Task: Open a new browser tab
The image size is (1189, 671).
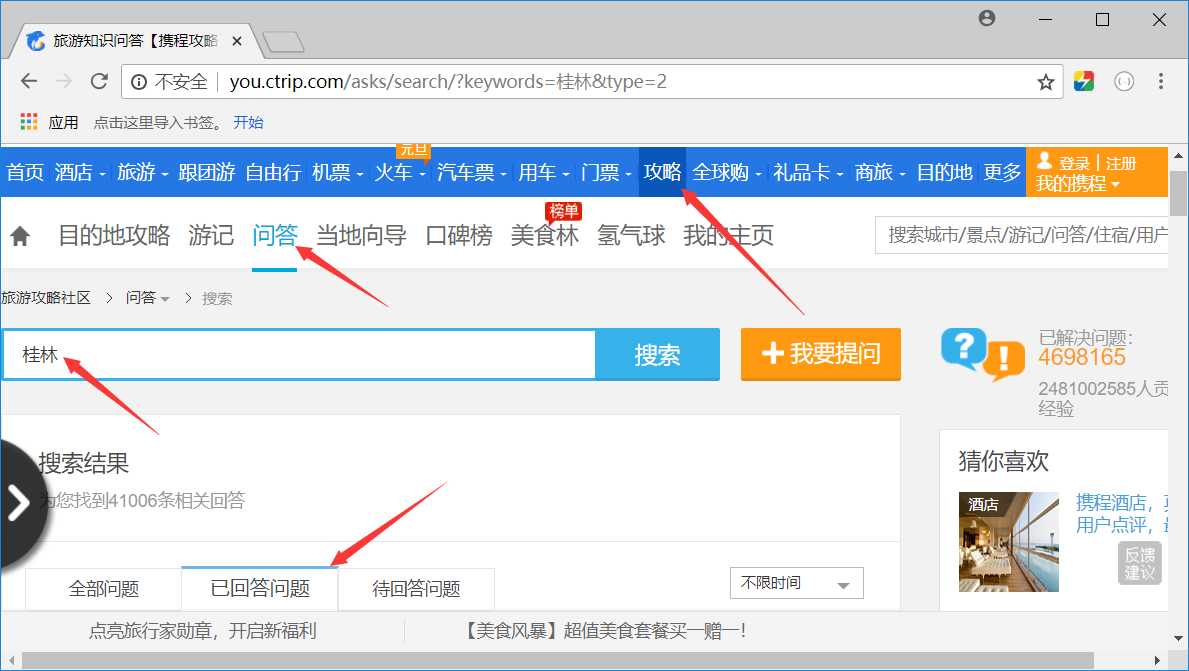Action: pyautogui.click(x=283, y=42)
